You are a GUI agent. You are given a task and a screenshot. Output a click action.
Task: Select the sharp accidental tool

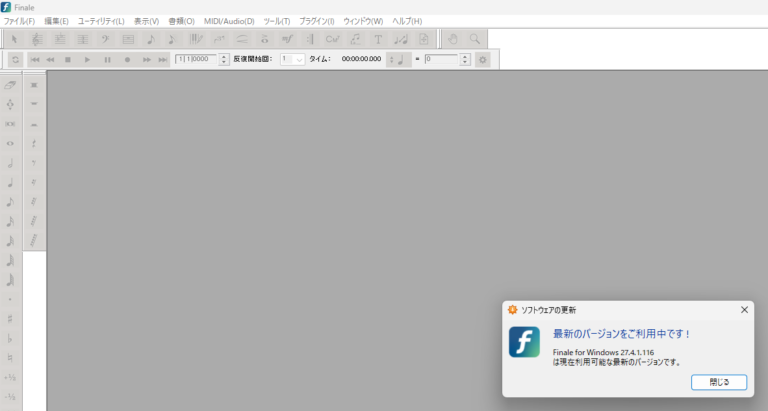click(x=10, y=318)
